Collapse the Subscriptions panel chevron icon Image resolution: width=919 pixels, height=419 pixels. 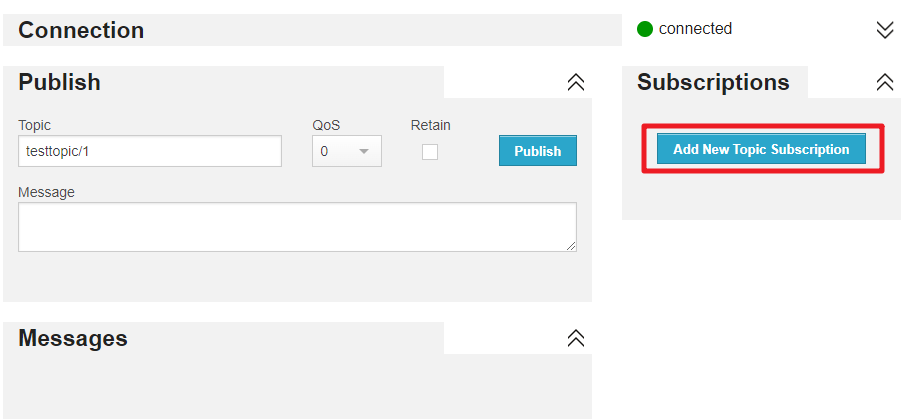coord(884,82)
